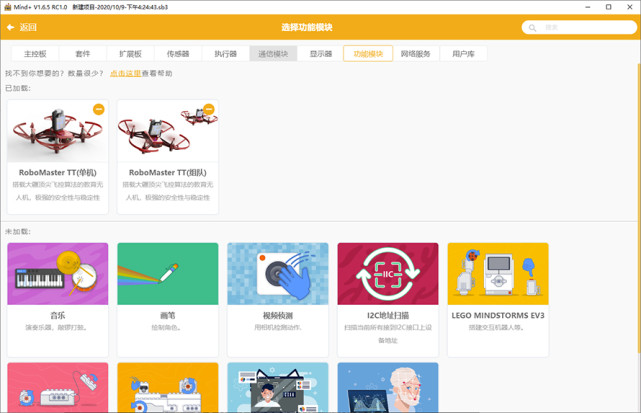Screen dimensions: 641x413
Task: Maximize the Mind+ window
Action: click(x=608, y=7)
